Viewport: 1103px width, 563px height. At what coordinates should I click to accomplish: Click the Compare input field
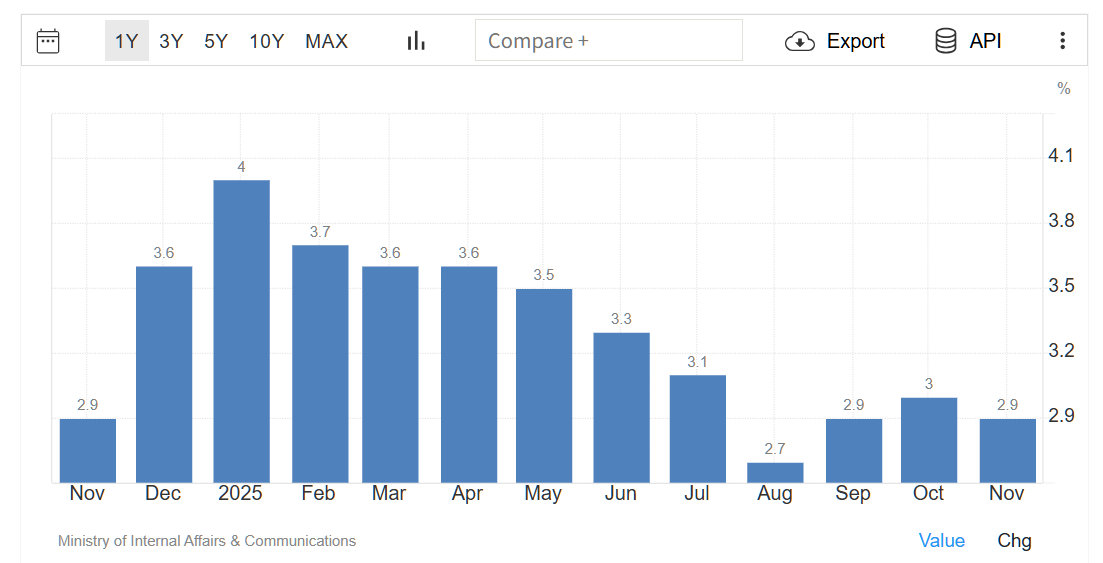[608, 41]
